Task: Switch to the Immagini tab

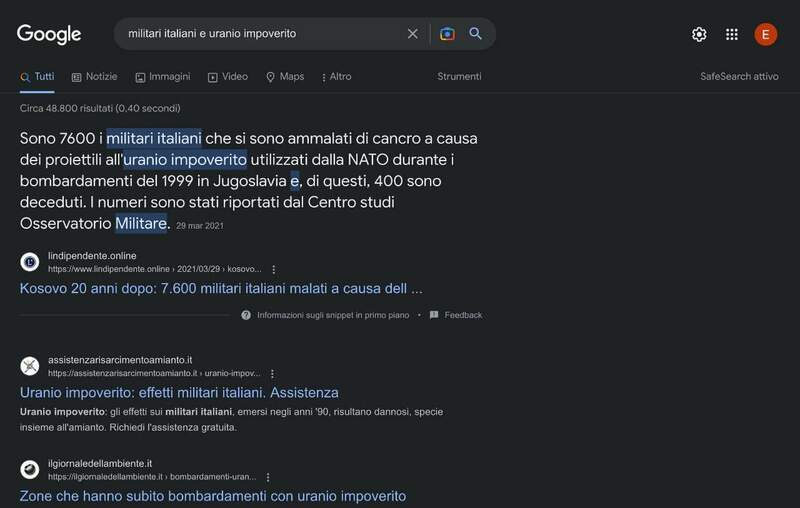Action: coord(162,77)
